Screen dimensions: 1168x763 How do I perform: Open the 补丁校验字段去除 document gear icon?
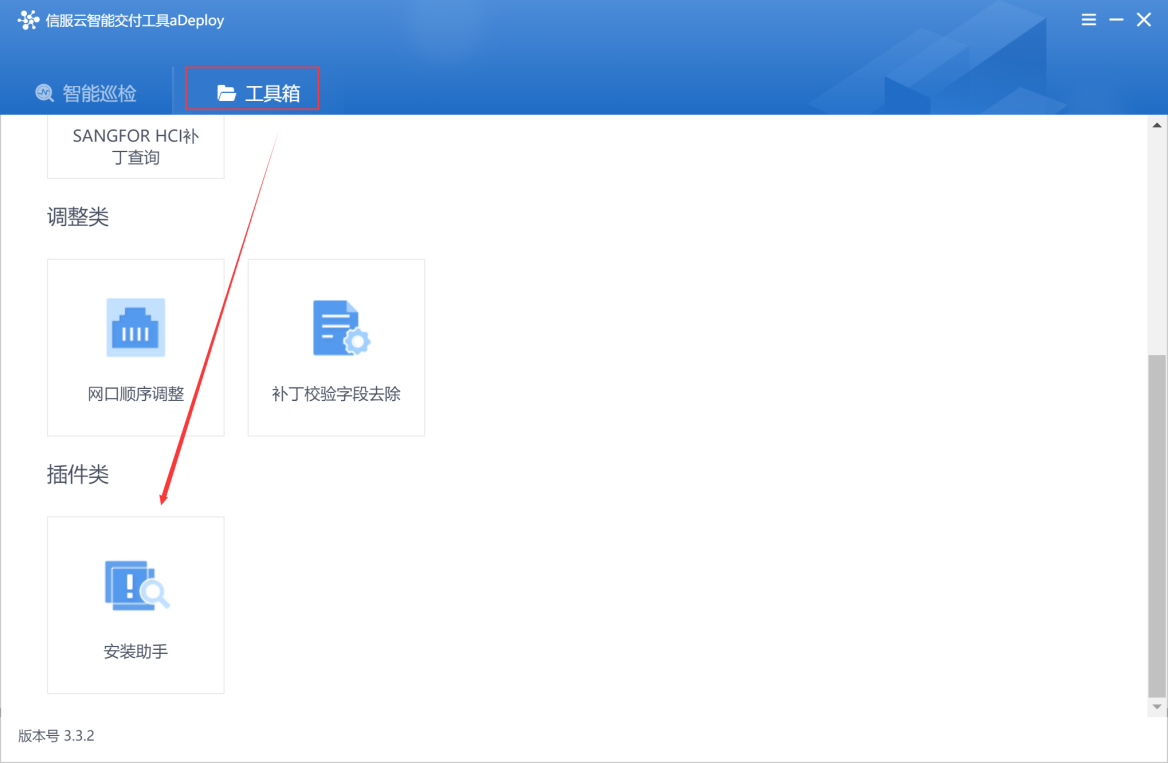pyautogui.click(x=340, y=328)
